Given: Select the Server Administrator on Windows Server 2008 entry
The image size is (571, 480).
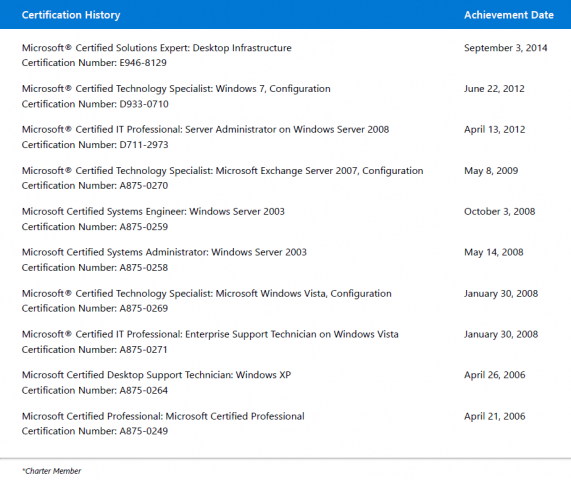Looking at the screenshot, I should click(x=205, y=130).
